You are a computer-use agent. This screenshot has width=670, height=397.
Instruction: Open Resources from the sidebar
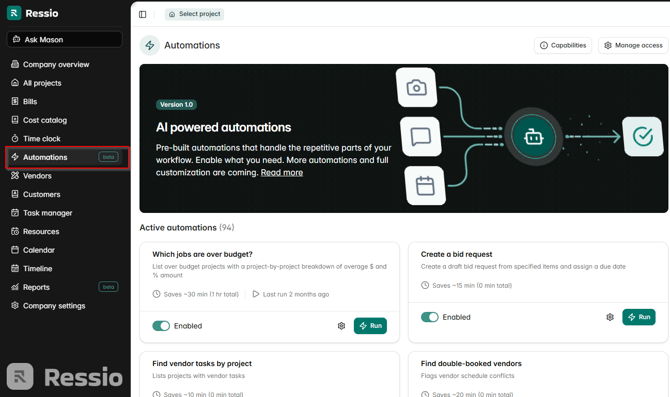click(41, 232)
